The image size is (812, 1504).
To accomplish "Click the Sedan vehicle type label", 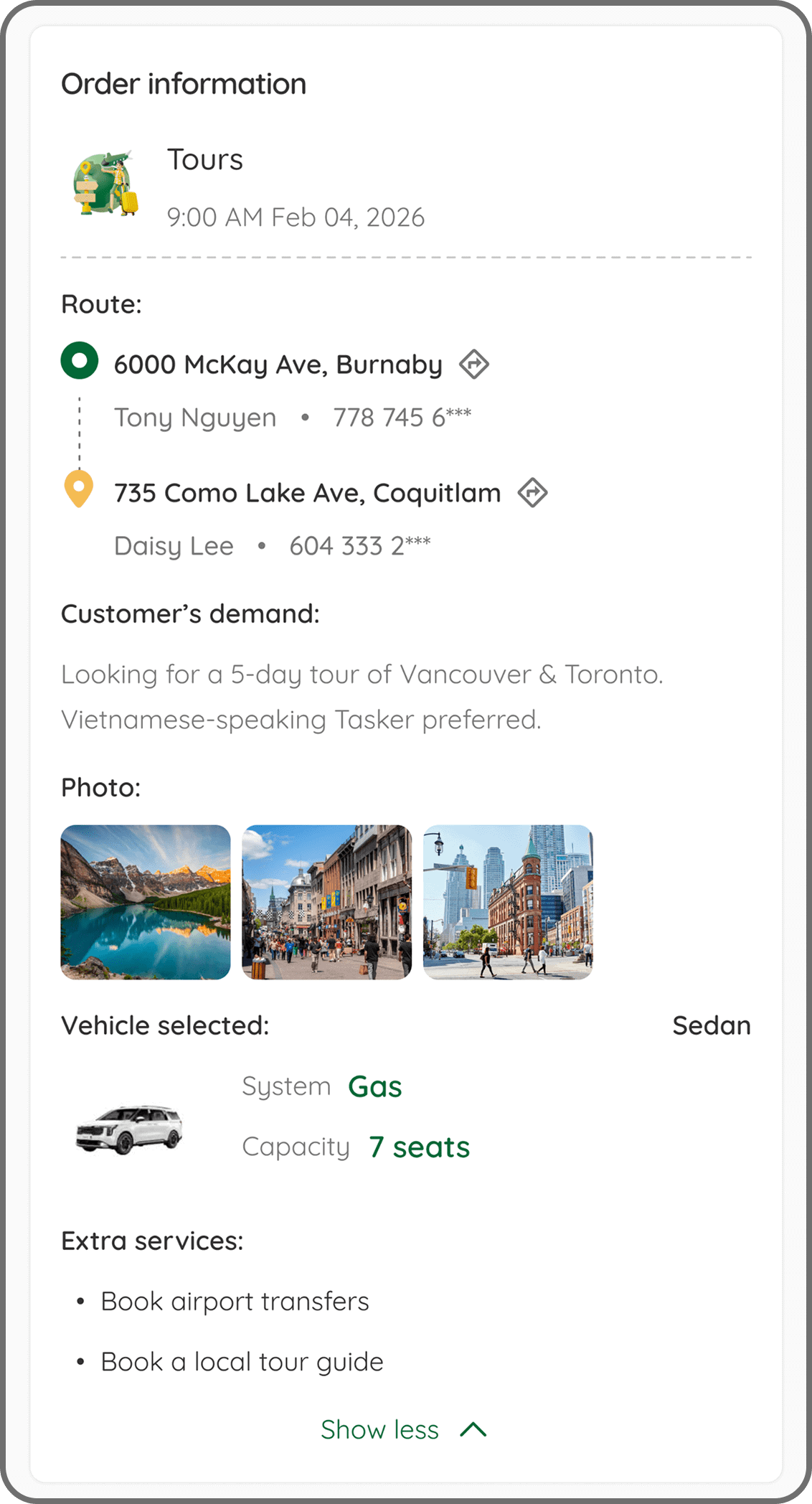I will pos(711,1025).
